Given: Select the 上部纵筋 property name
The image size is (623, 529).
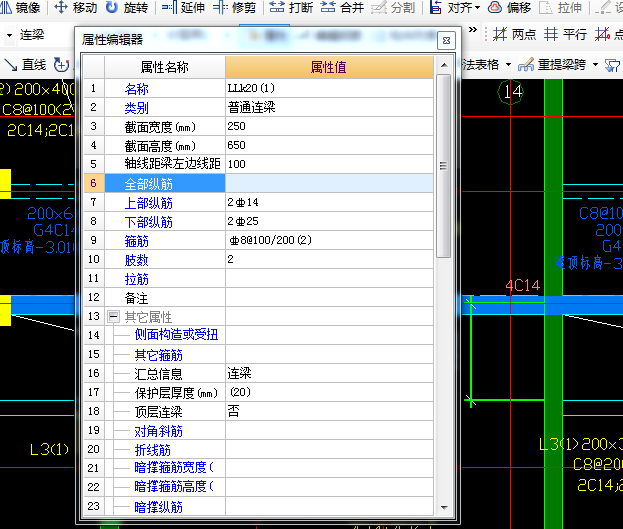Looking at the screenshot, I should tap(149, 203).
